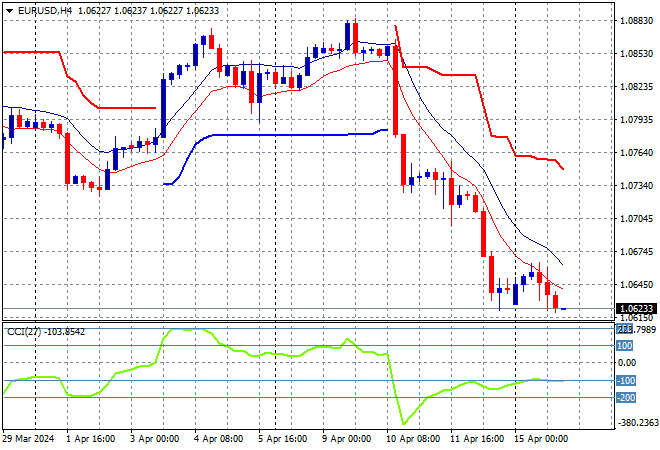Click the CCI -380.2363 minimum scale value
Image resolution: width=660 pixels, height=450 pixels.
[x=638, y=422]
